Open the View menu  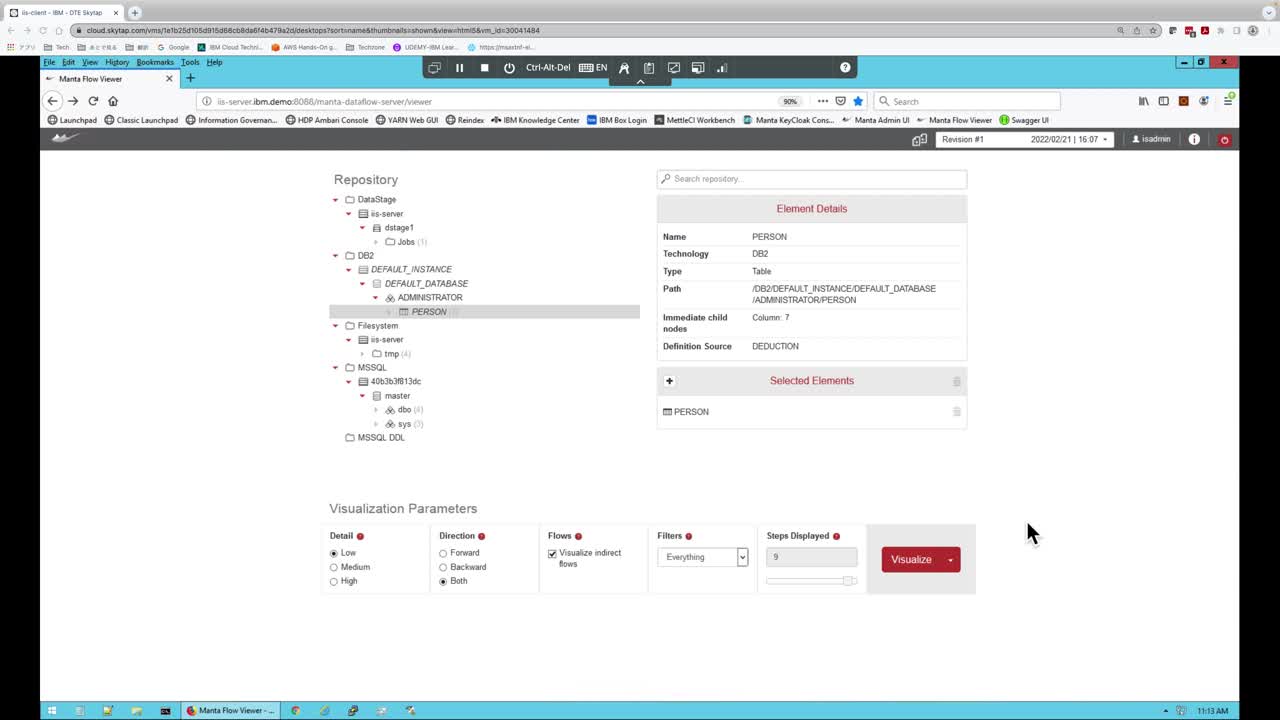90,62
